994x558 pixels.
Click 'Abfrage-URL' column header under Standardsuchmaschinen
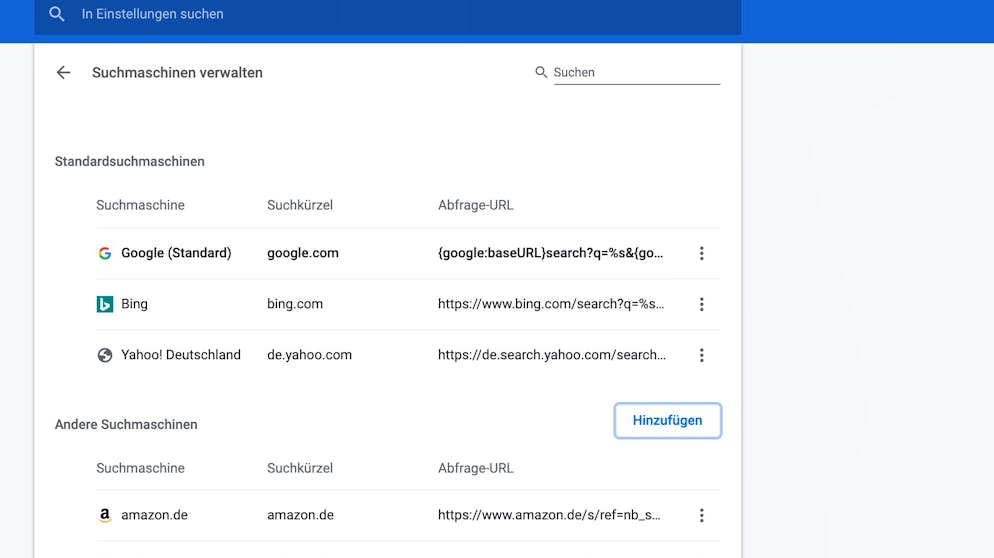tap(475, 205)
